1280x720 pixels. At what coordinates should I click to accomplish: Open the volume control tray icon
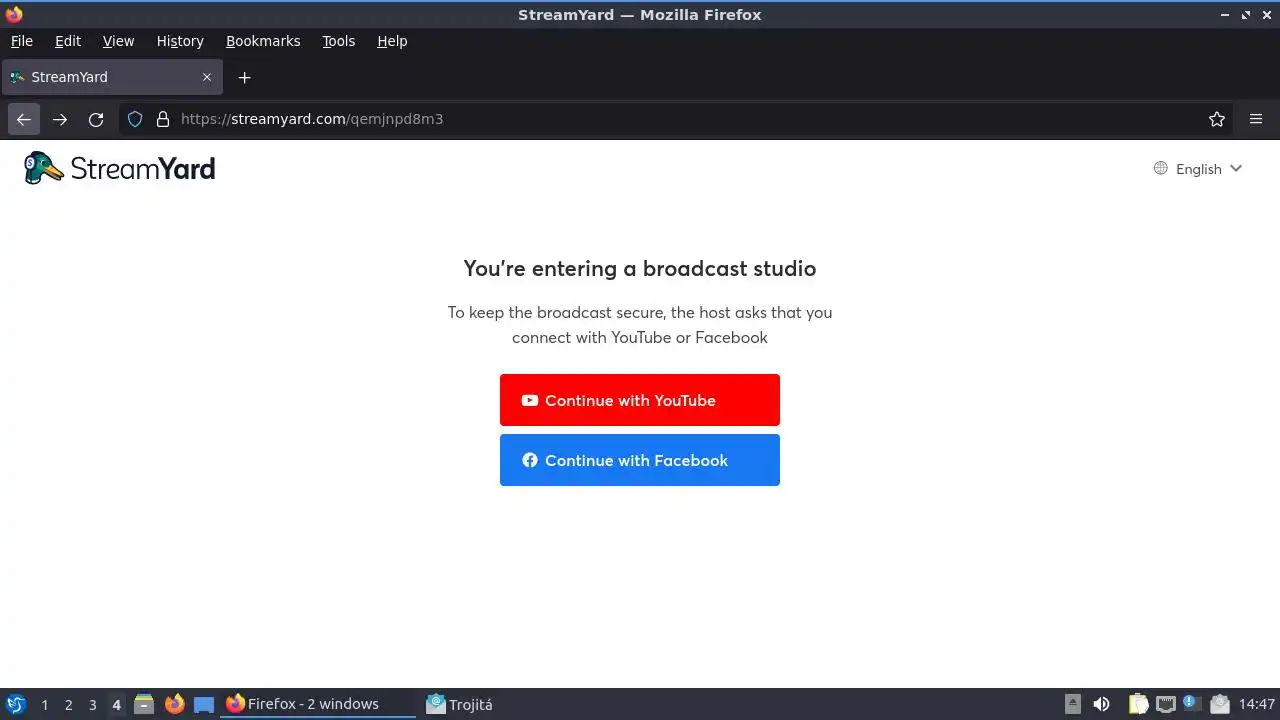1101,704
